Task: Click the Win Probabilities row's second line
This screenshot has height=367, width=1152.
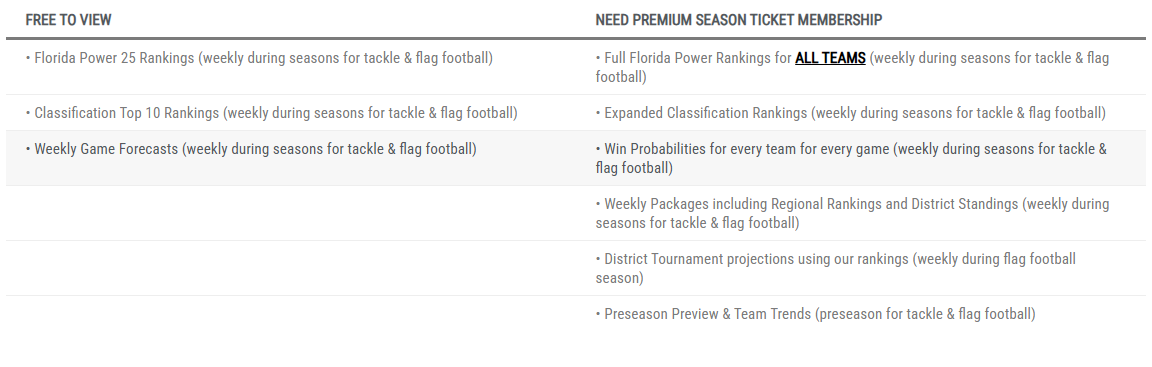Action: tap(634, 168)
